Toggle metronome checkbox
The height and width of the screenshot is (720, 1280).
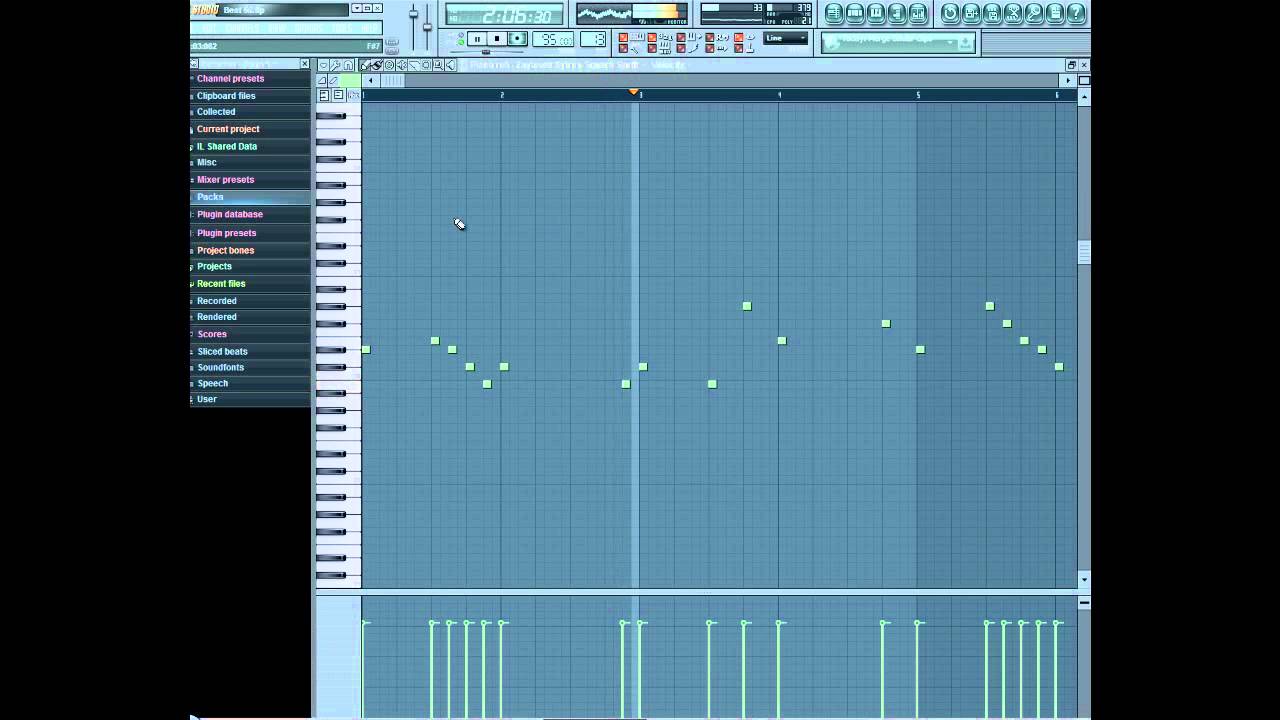pyautogui.click(x=623, y=48)
